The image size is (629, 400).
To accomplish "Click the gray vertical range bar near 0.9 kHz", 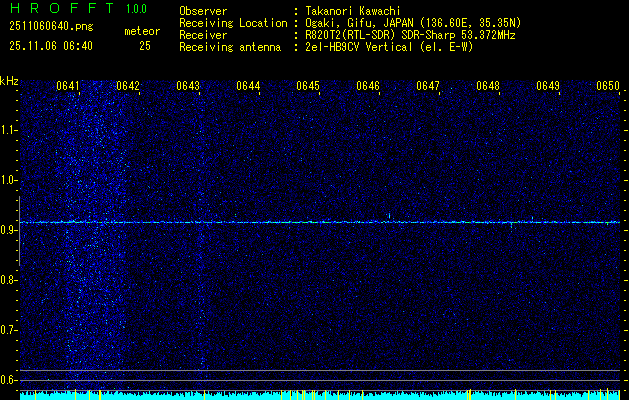I will pyautogui.click(x=19, y=231).
